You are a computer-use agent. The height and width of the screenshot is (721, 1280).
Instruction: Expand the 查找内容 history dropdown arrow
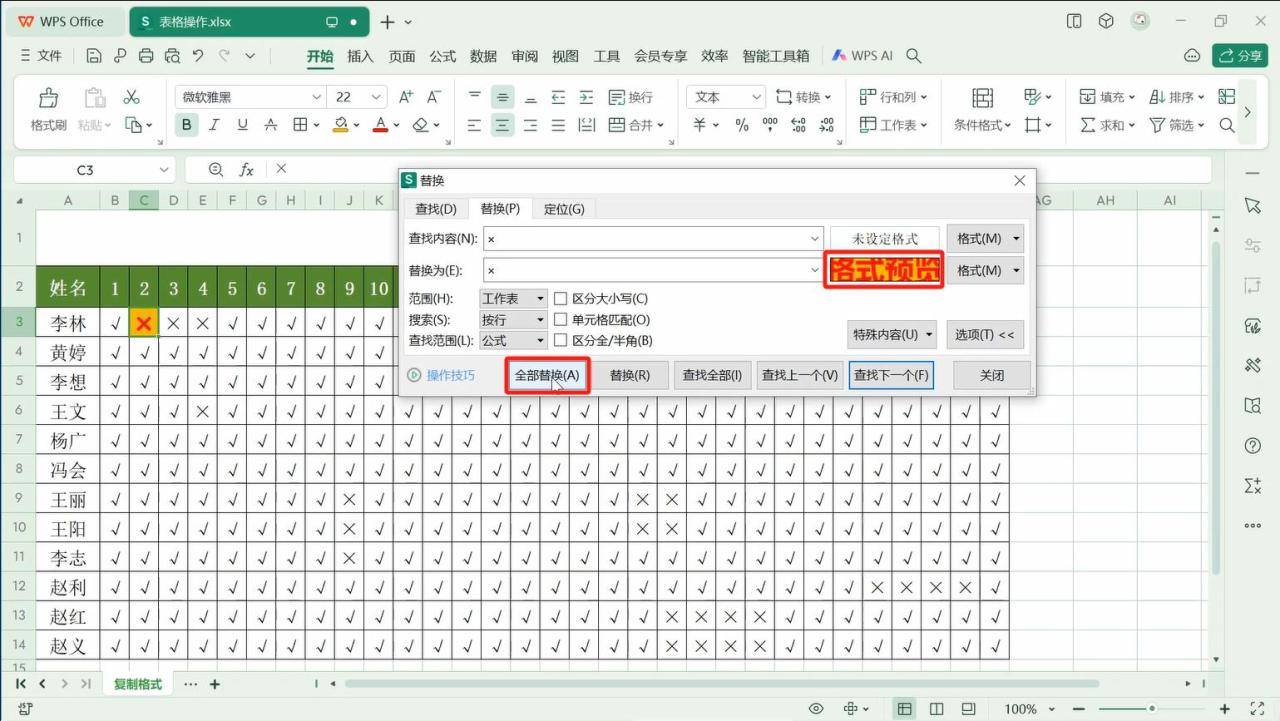point(816,239)
